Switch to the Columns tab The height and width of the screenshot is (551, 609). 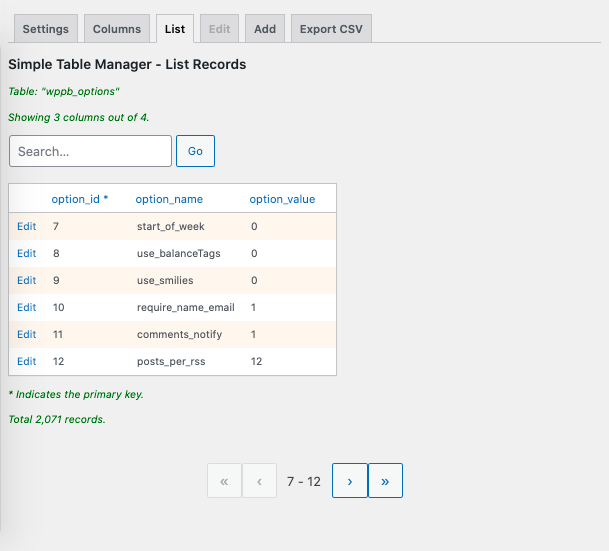tap(117, 29)
